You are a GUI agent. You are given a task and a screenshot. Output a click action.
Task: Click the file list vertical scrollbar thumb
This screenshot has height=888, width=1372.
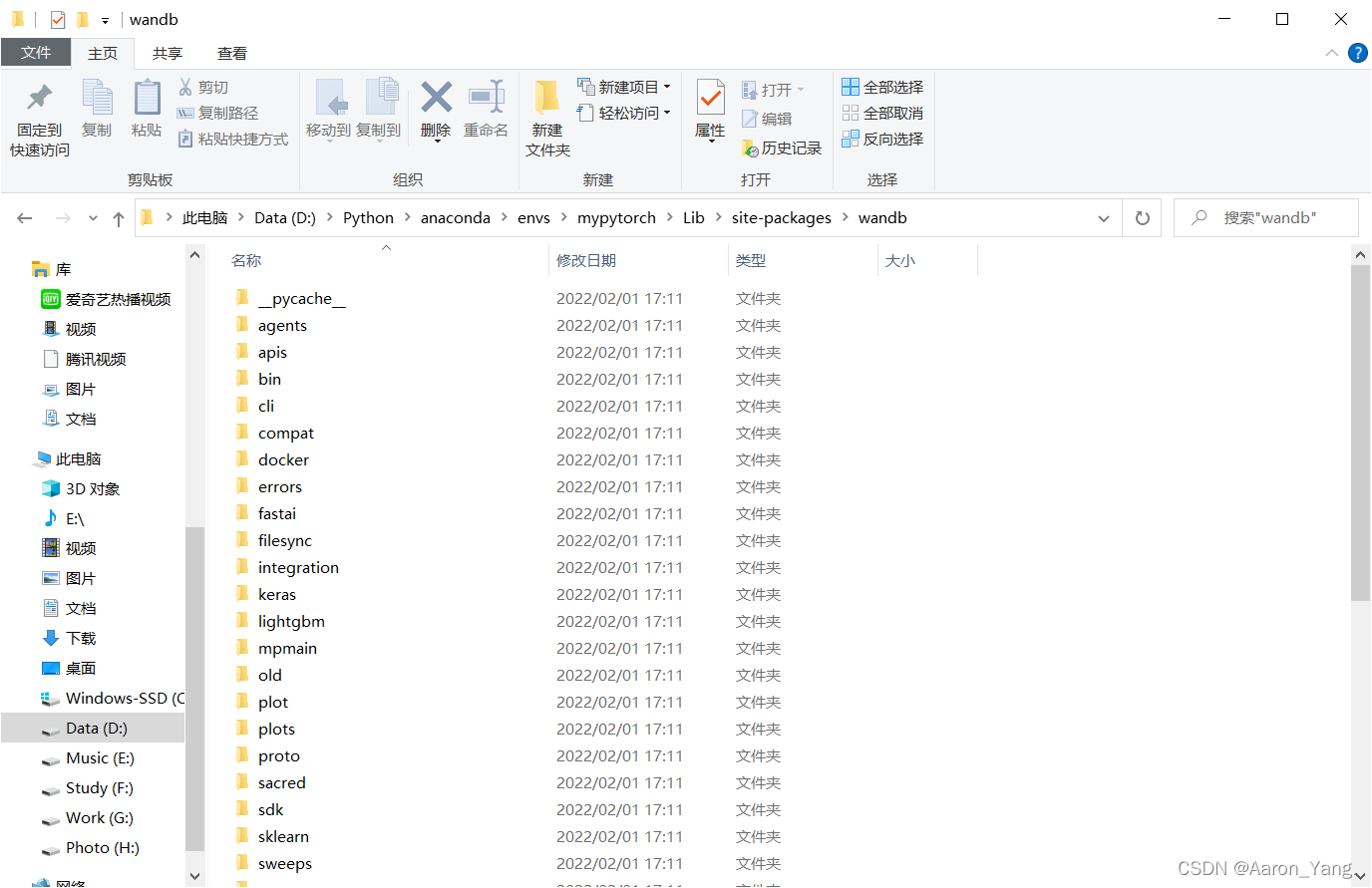coord(1361,433)
